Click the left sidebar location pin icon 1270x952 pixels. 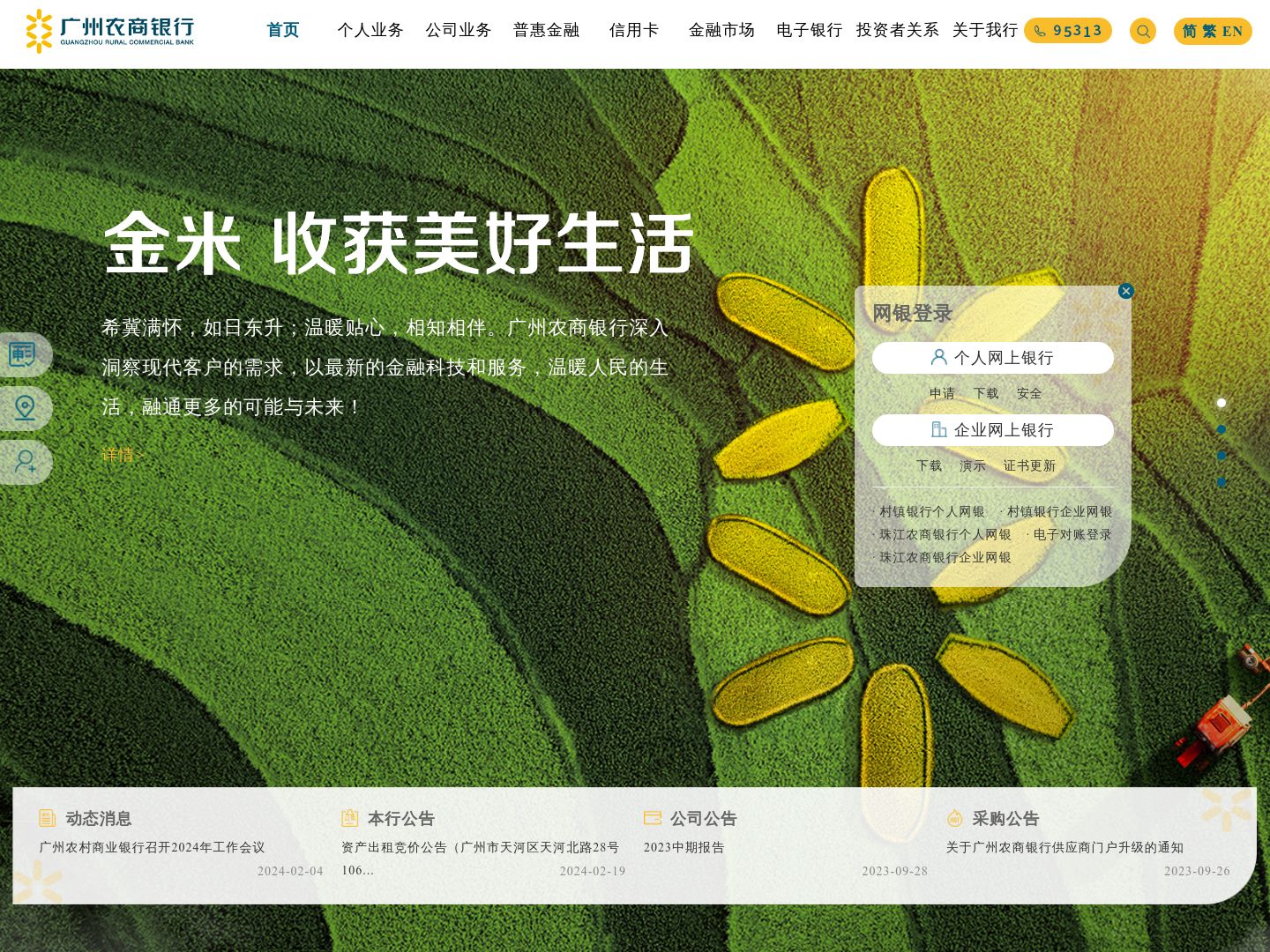point(25,408)
